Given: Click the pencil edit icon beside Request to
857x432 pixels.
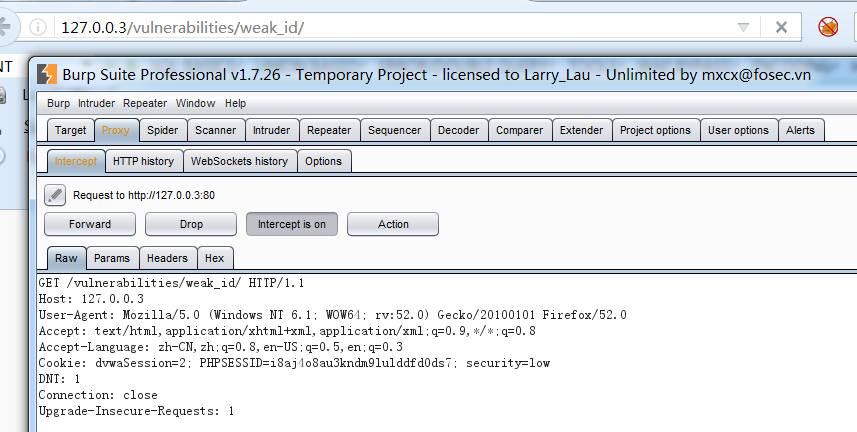Looking at the screenshot, I should pos(55,195).
